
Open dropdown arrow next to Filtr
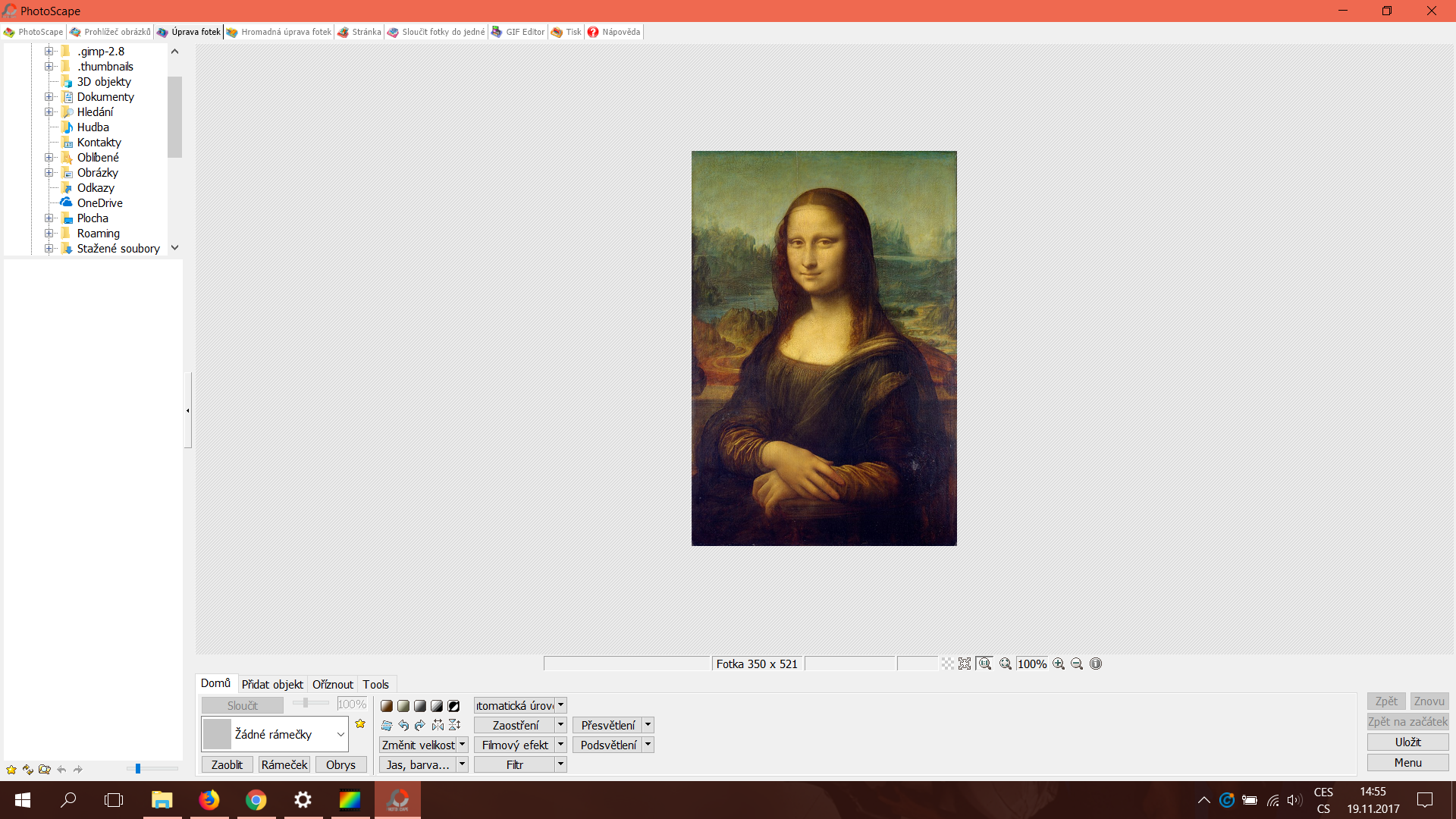(x=561, y=764)
